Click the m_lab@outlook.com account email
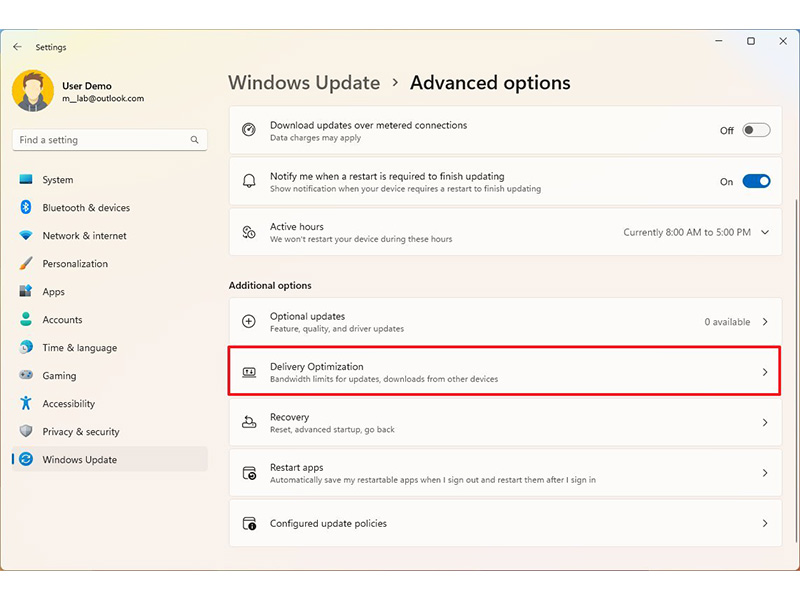 pos(103,98)
